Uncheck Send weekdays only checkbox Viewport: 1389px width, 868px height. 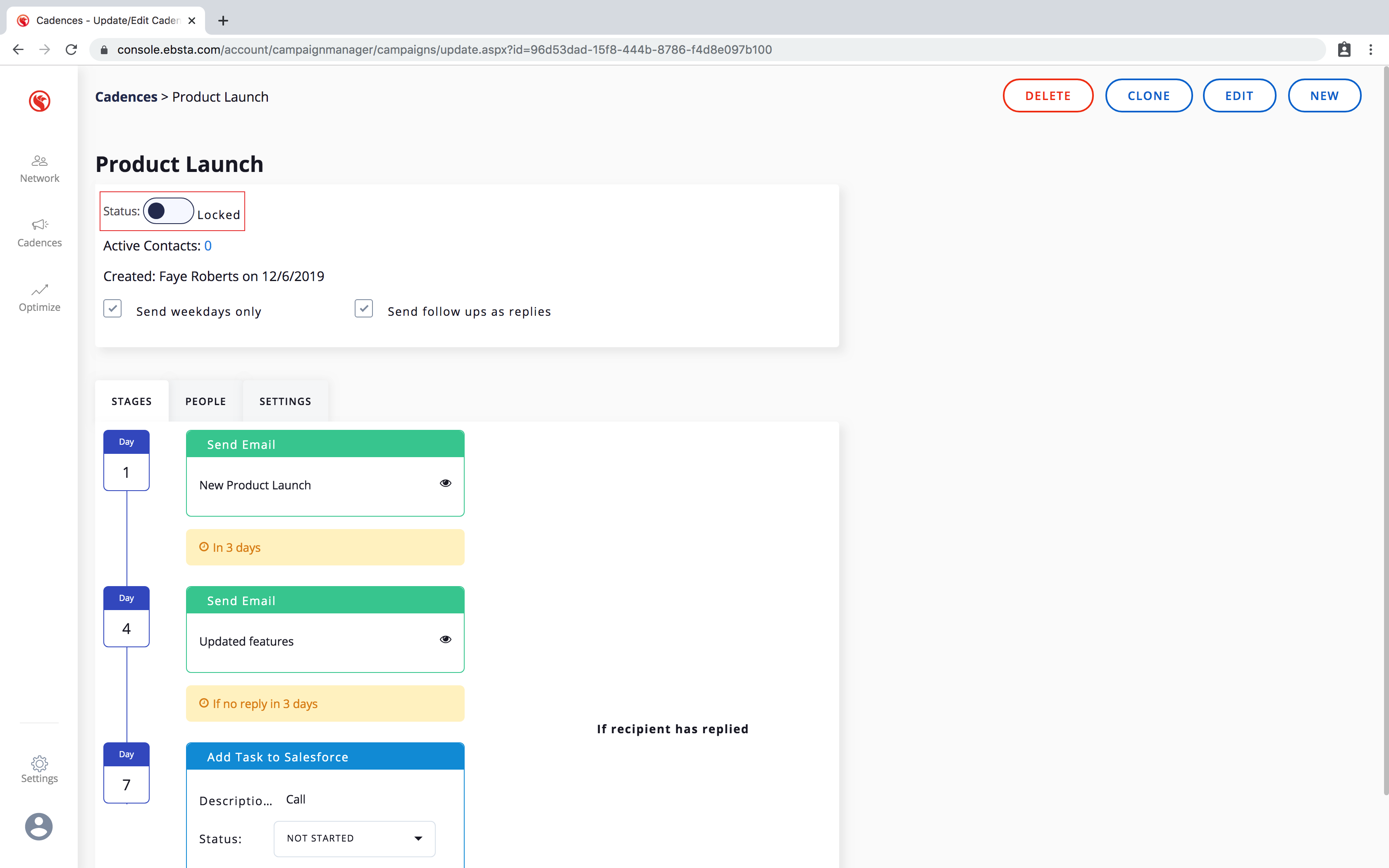click(112, 308)
